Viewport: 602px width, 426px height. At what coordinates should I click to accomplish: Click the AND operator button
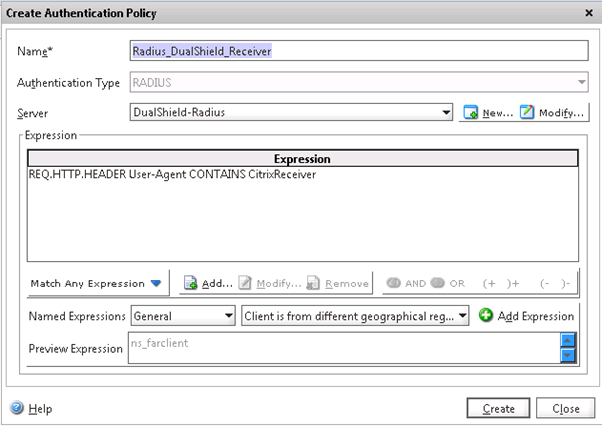(x=395, y=283)
